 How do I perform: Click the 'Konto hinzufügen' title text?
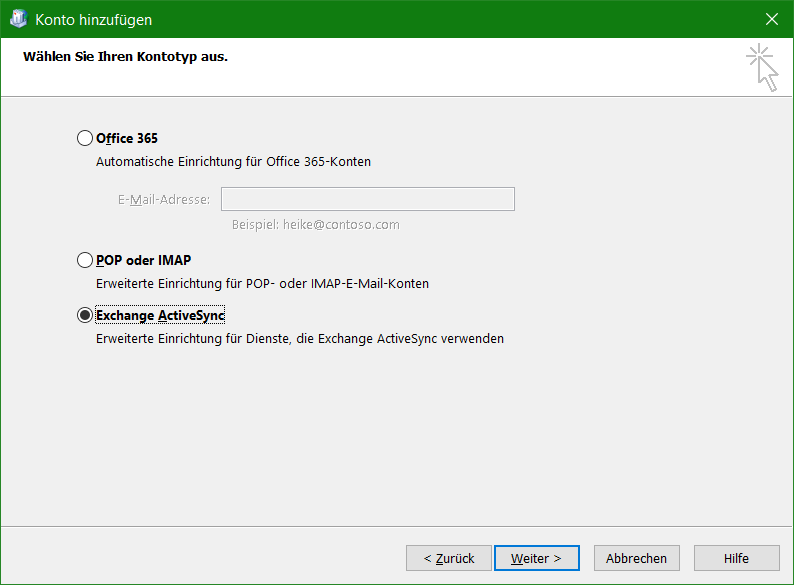pos(94,20)
